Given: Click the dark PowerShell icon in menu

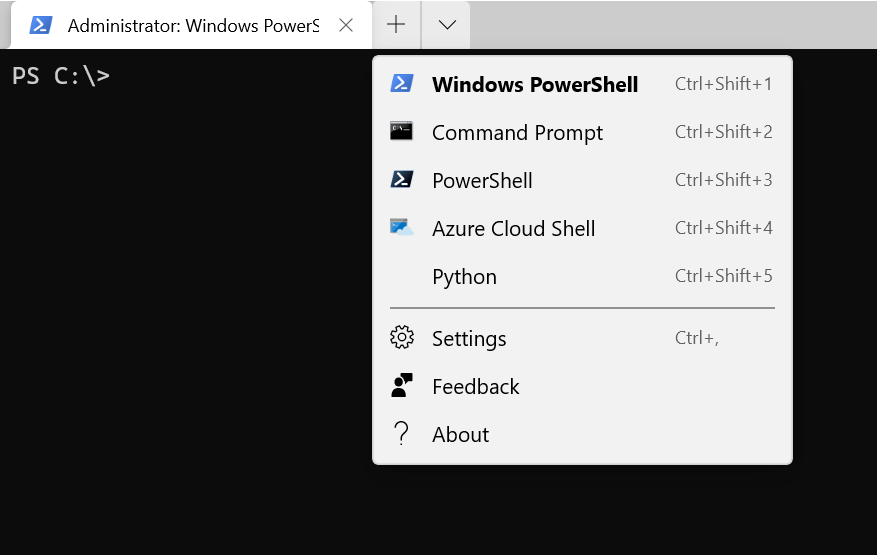Looking at the screenshot, I should pyautogui.click(x=402, y=180).
